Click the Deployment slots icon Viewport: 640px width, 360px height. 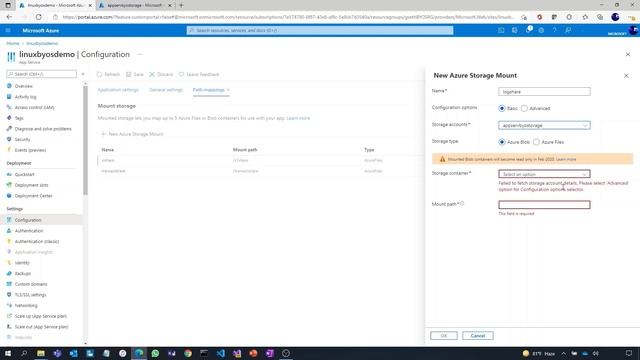(9, 185)
